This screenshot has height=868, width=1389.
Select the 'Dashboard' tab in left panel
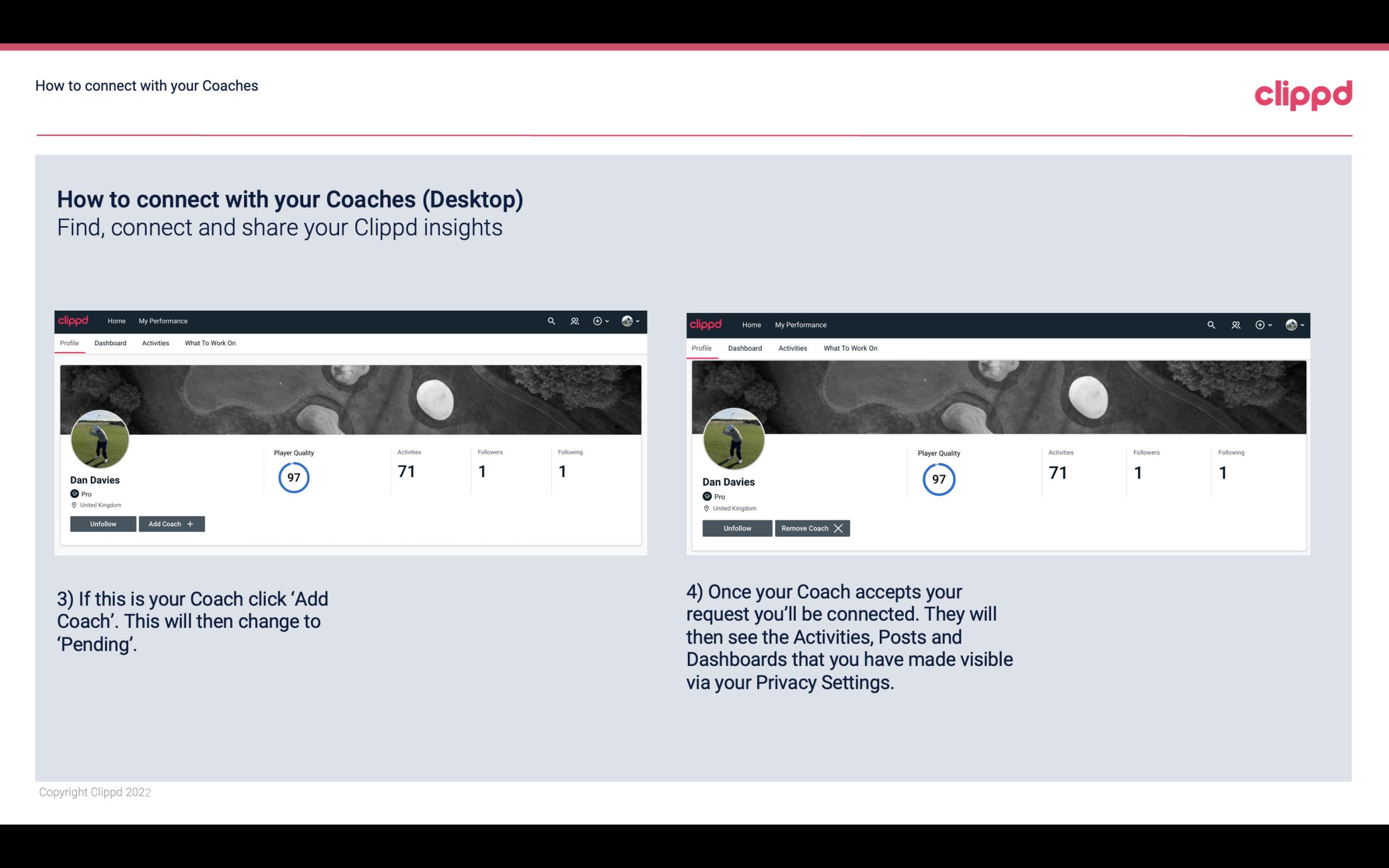[x=110, y=343]
